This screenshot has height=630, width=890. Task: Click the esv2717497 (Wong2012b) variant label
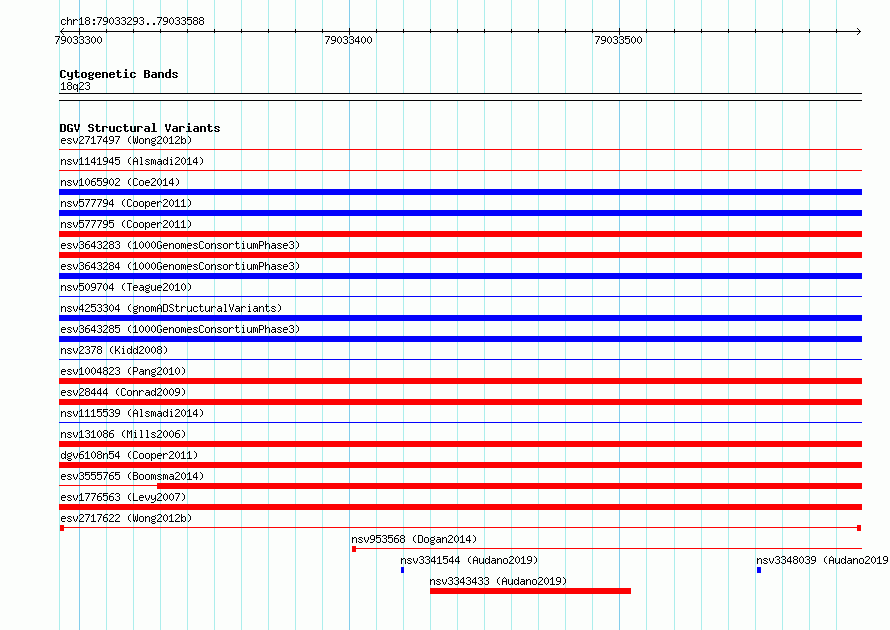pyautogui.click(x=126, y=140)
